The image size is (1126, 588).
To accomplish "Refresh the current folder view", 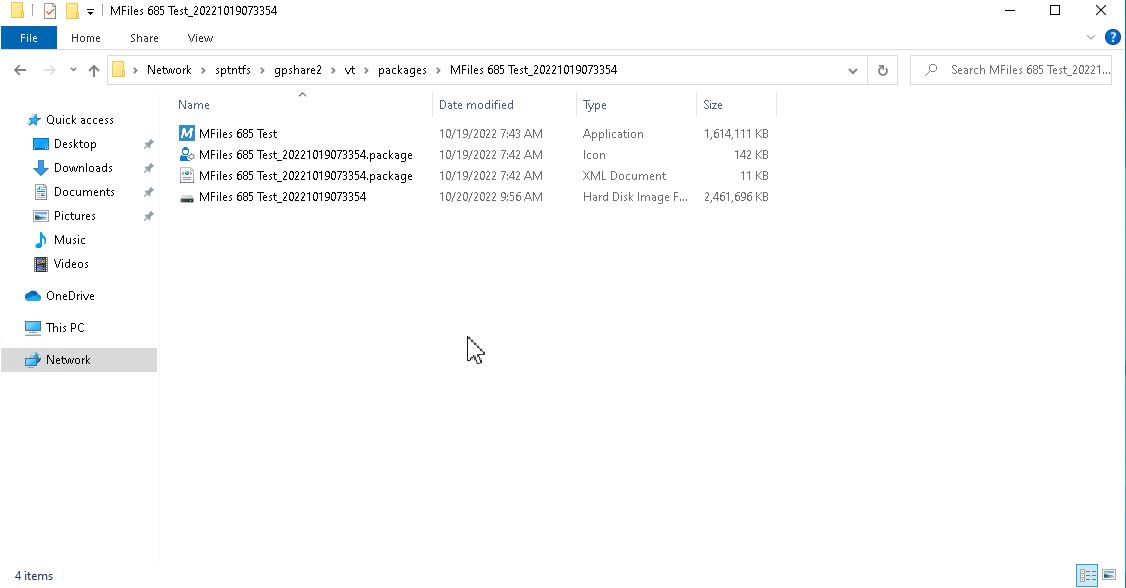I will [x=883, y=70].
